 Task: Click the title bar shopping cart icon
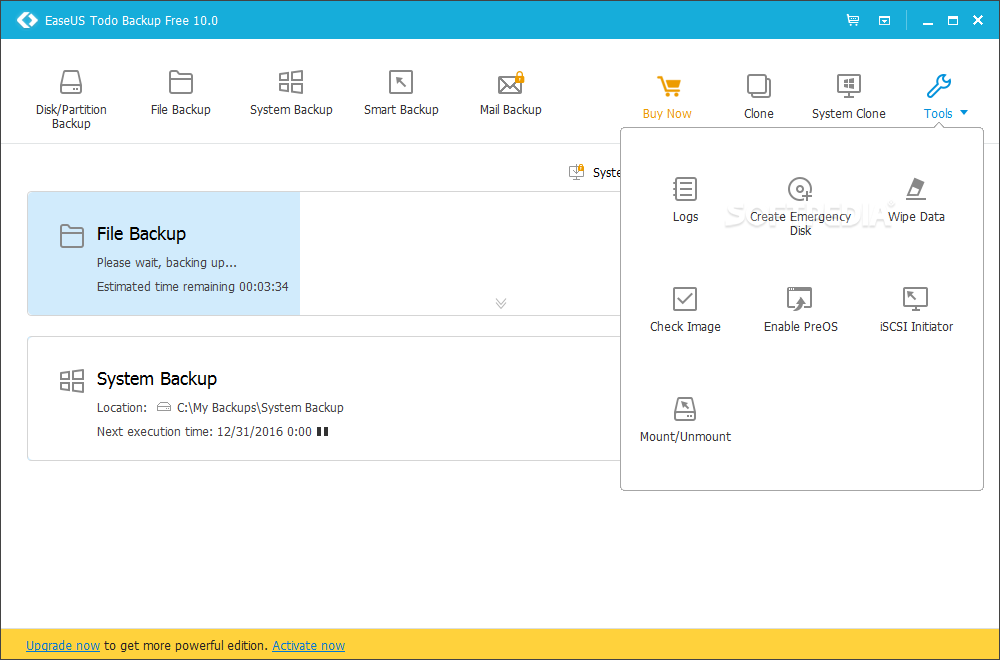pos(853,20)
